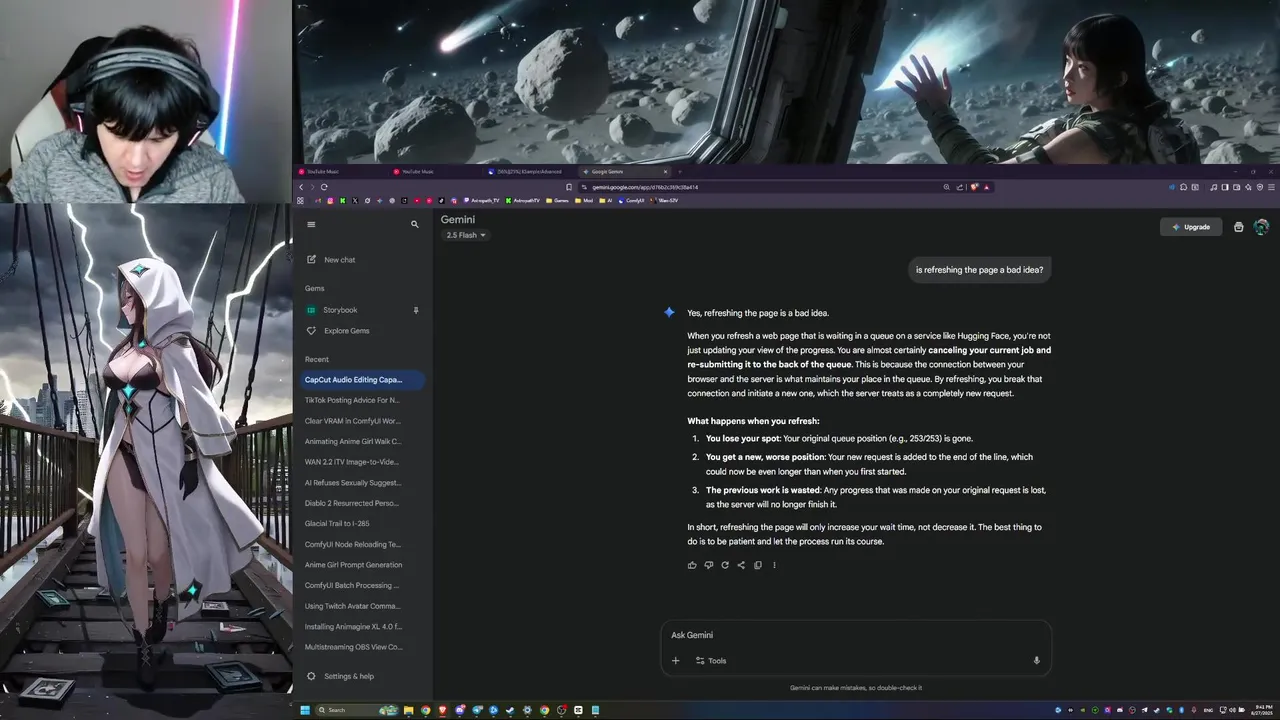Click the Recent section header
The width and height of the screenshot is (1280, 720).
pos(317,360)
